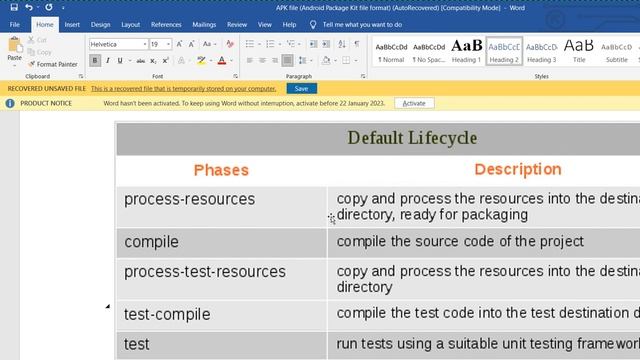Click the blue Save button in recovered file bar
This screenshot has width=640, height=360.
coord(301,89)
